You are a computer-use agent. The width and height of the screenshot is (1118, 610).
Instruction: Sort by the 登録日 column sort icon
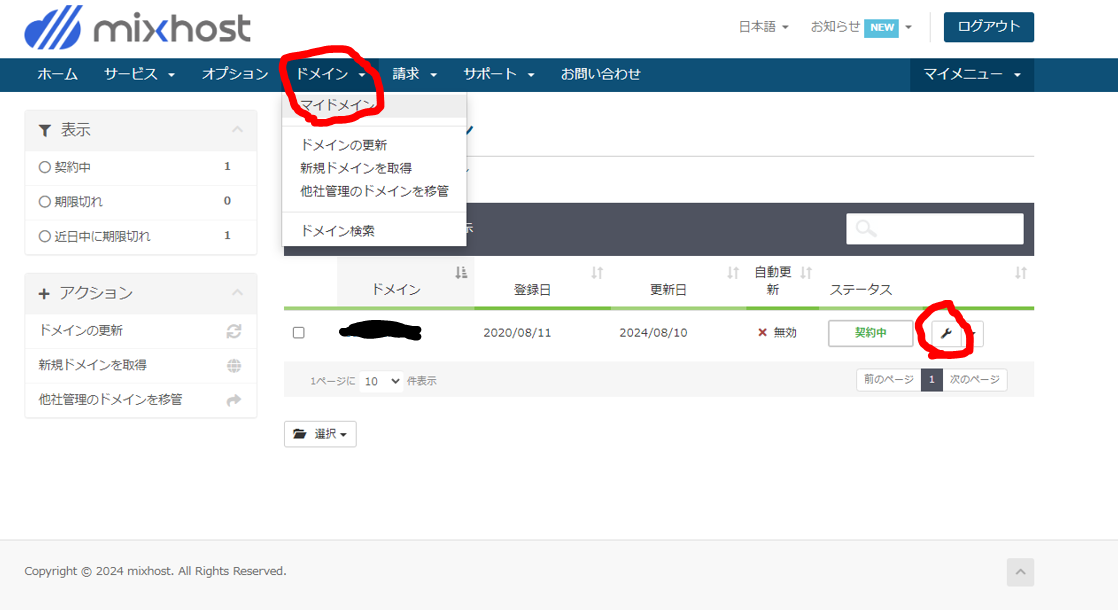point(598,273)
